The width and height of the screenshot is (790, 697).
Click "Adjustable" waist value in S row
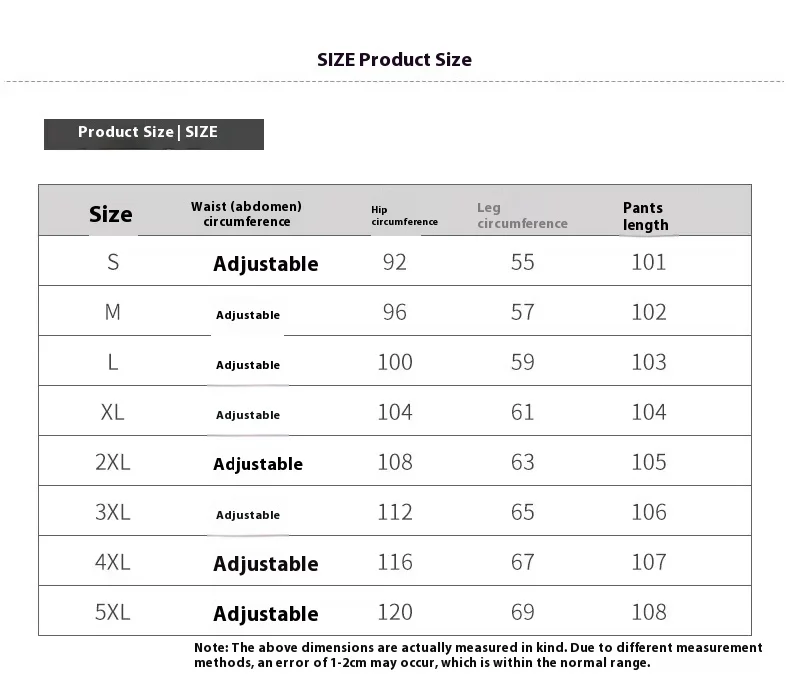(x=265, y=264)
